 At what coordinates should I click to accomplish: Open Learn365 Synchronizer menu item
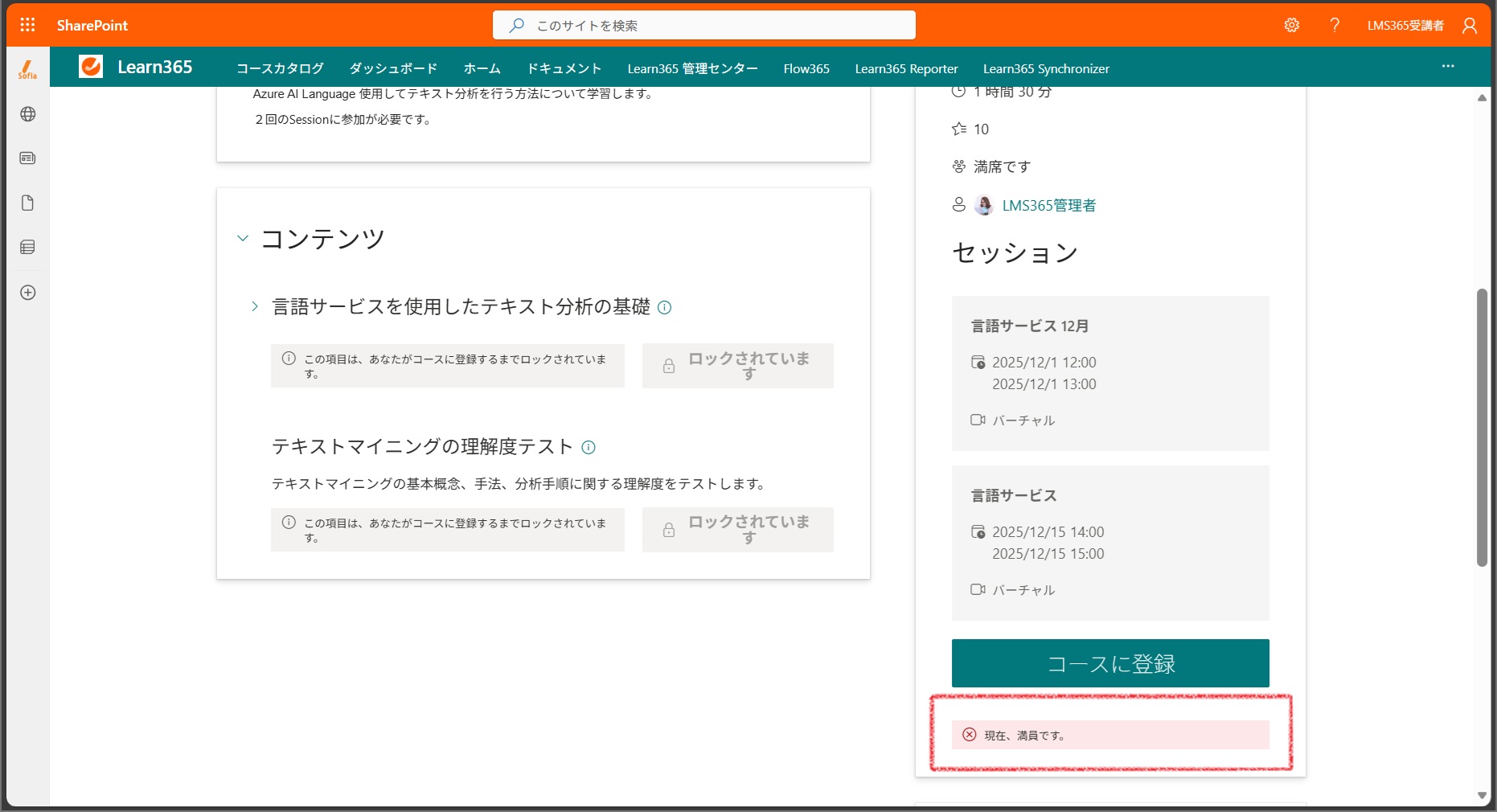(x=1046, y=68)
